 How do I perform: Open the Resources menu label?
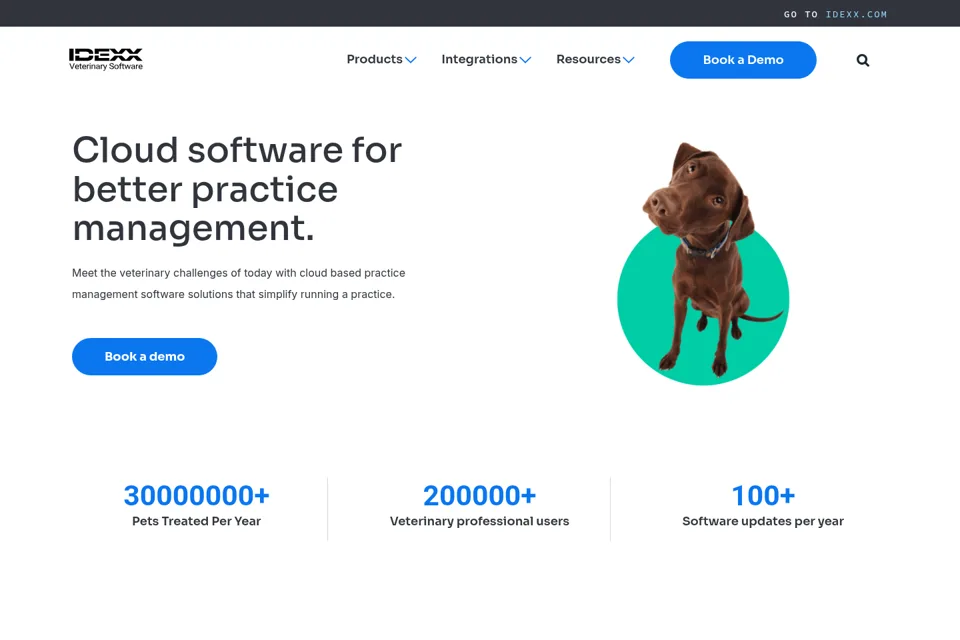tap(588, 59)
